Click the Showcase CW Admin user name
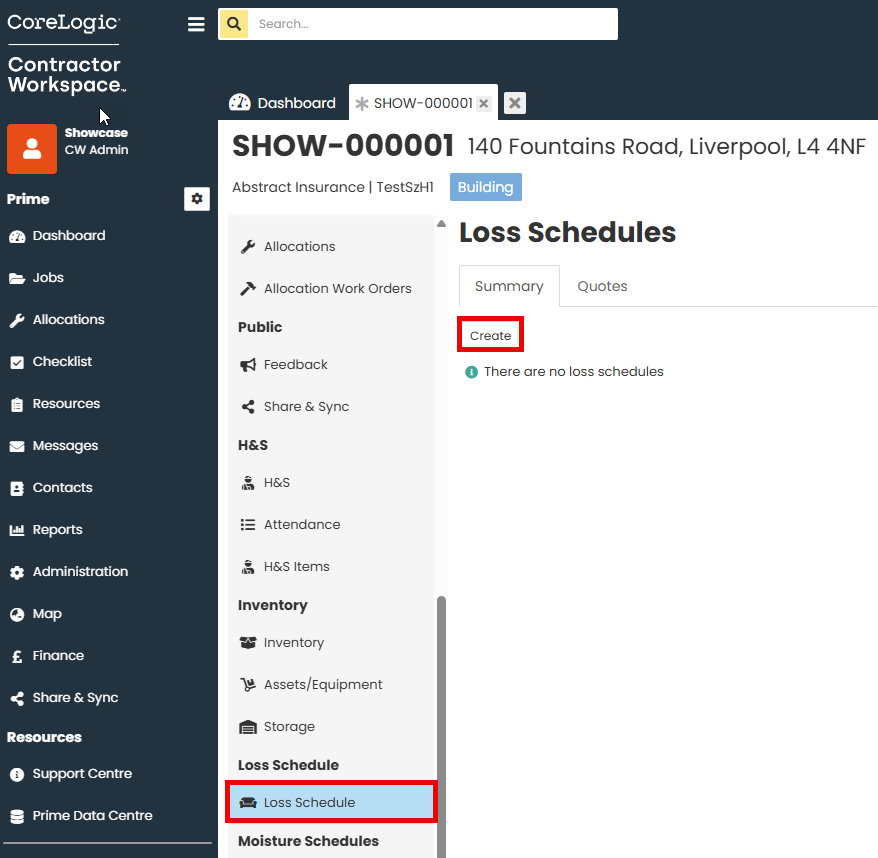Viewport: 878px width, 858px height. [96, 142]
